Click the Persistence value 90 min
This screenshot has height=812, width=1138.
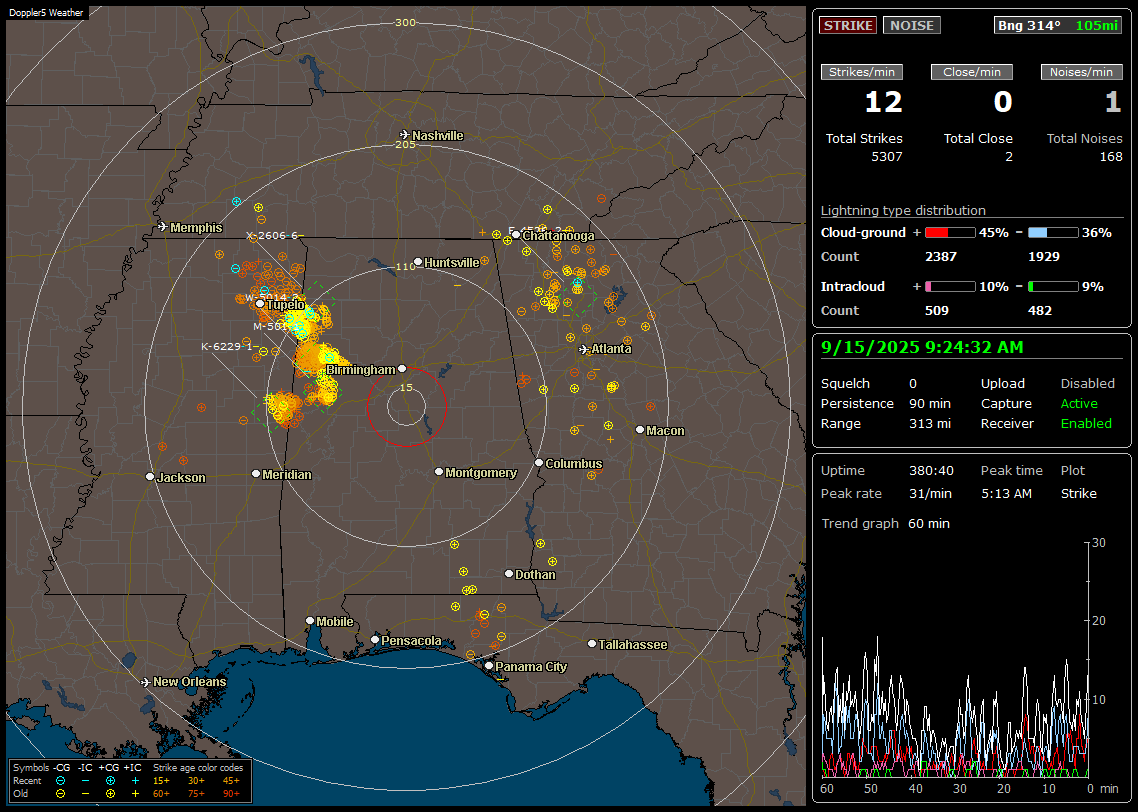point(930,403)
